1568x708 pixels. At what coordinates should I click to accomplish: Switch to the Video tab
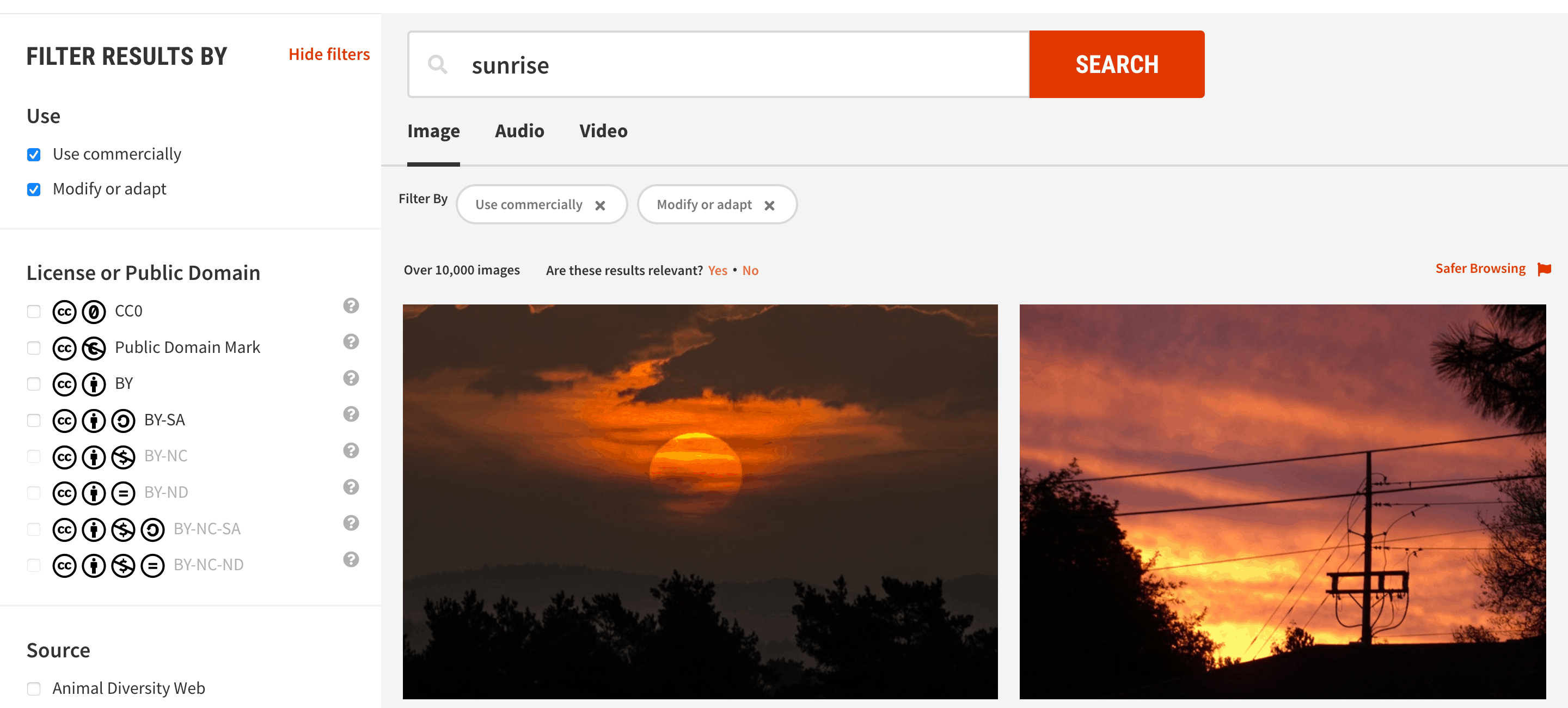click(x=603, y=131)
